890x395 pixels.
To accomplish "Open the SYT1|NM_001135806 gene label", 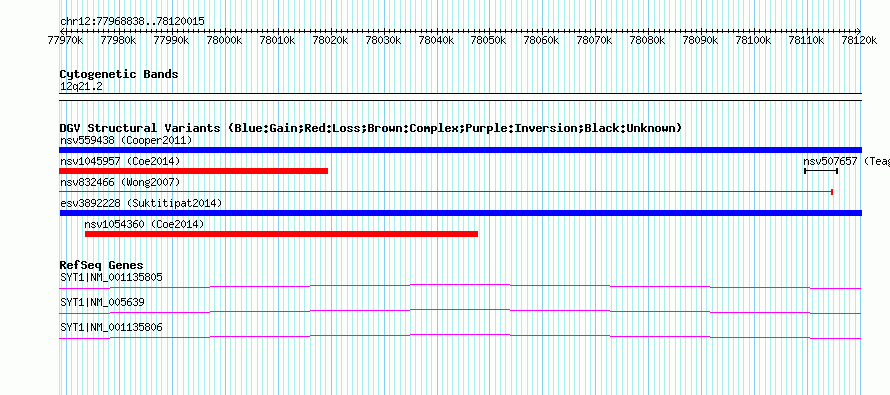I will tap(111, 327).
